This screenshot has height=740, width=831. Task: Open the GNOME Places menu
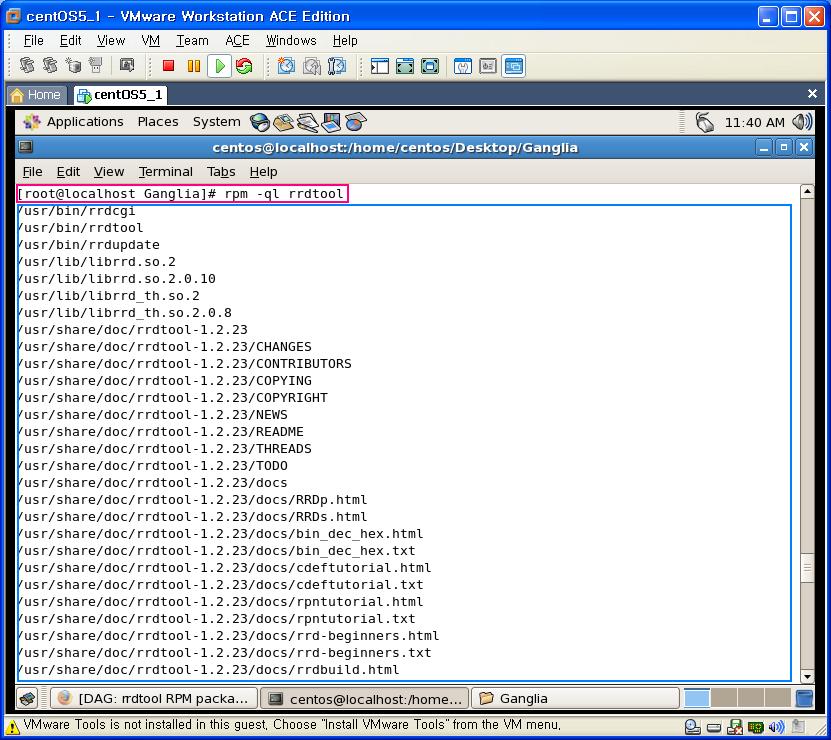pyautogui.click(x=158, y=122)
